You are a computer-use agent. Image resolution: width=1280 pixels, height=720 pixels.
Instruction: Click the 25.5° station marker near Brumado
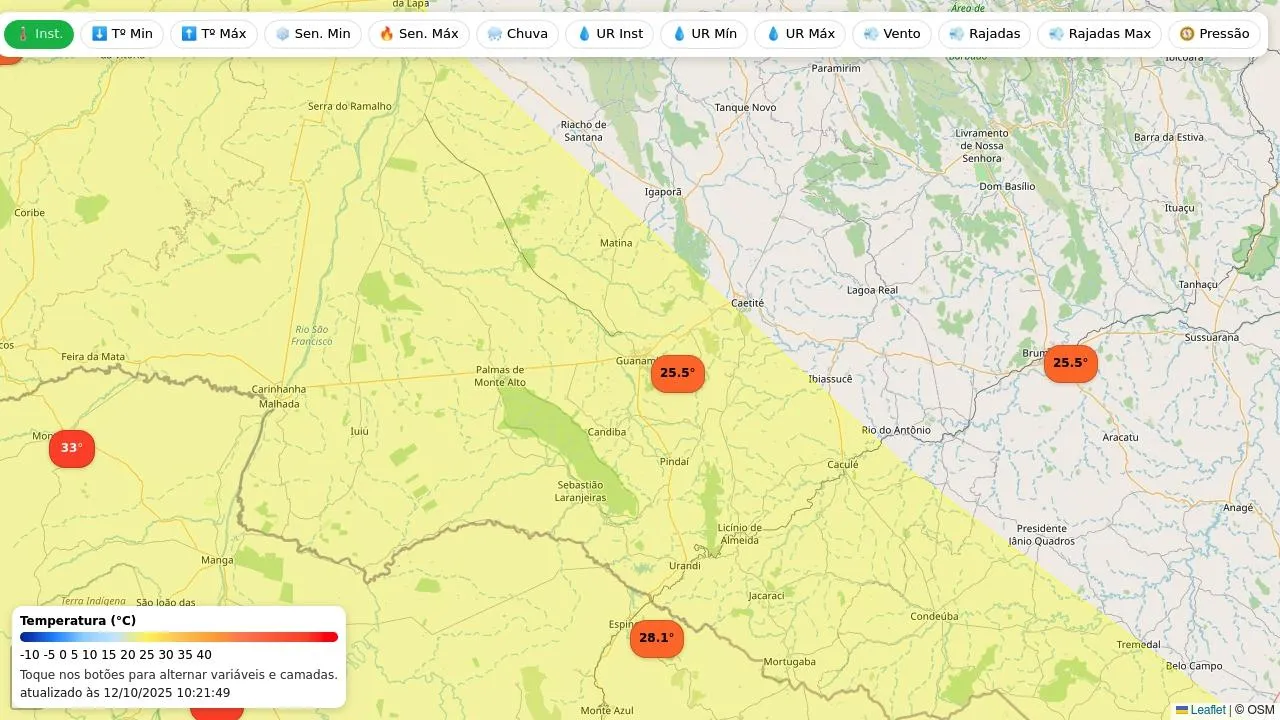click(x=1070, y=363)
